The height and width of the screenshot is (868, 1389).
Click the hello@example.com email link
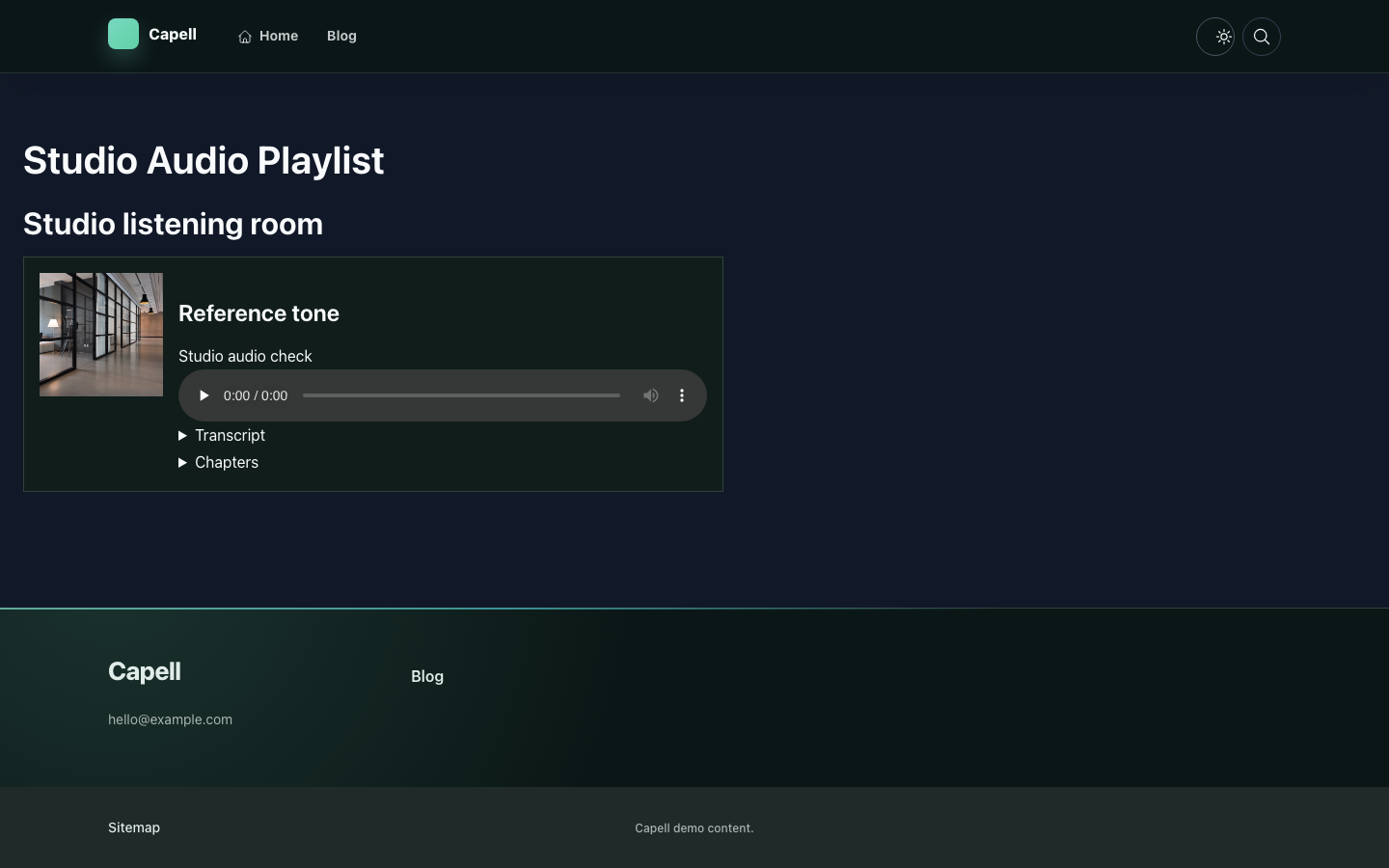click(170, 719)
